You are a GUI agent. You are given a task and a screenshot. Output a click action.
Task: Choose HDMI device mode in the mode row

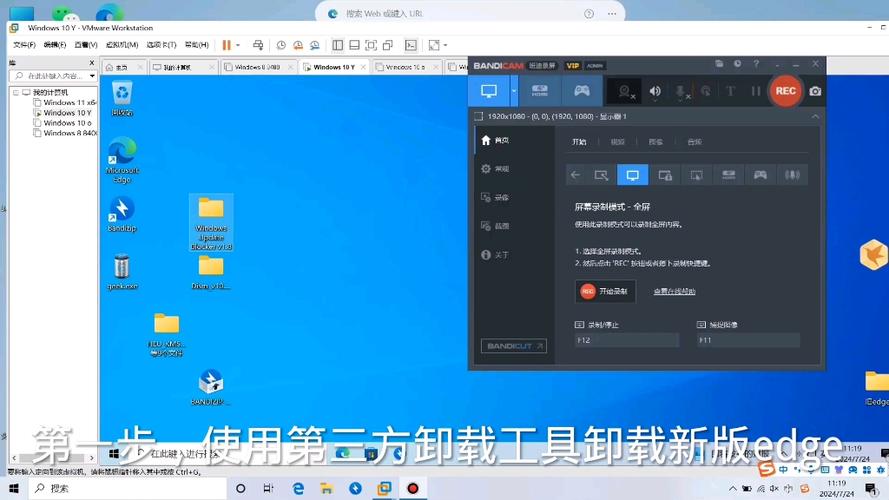point(729,175)
